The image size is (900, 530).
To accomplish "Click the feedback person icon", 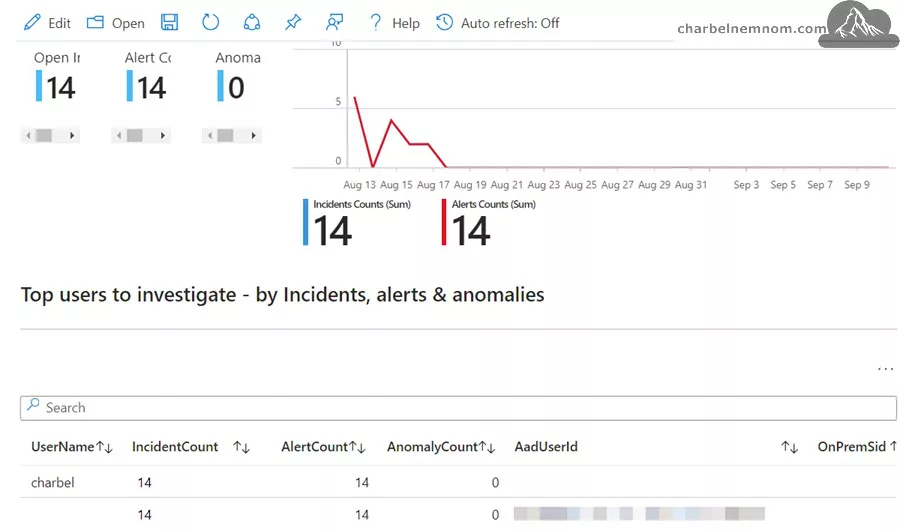I will pos(334,22).
